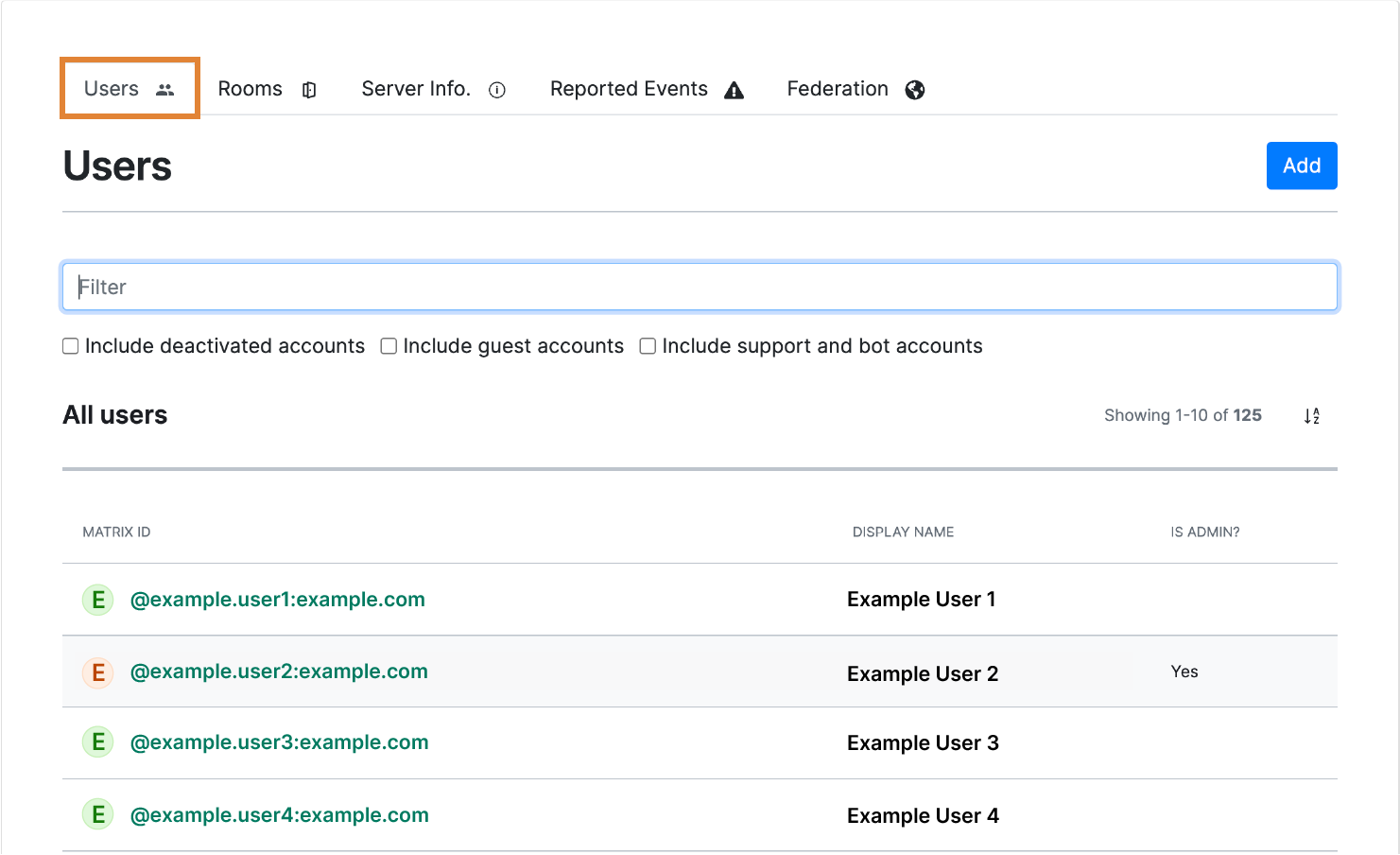
Task: Check Include guest accounts option
Action: tap(389, 346)
